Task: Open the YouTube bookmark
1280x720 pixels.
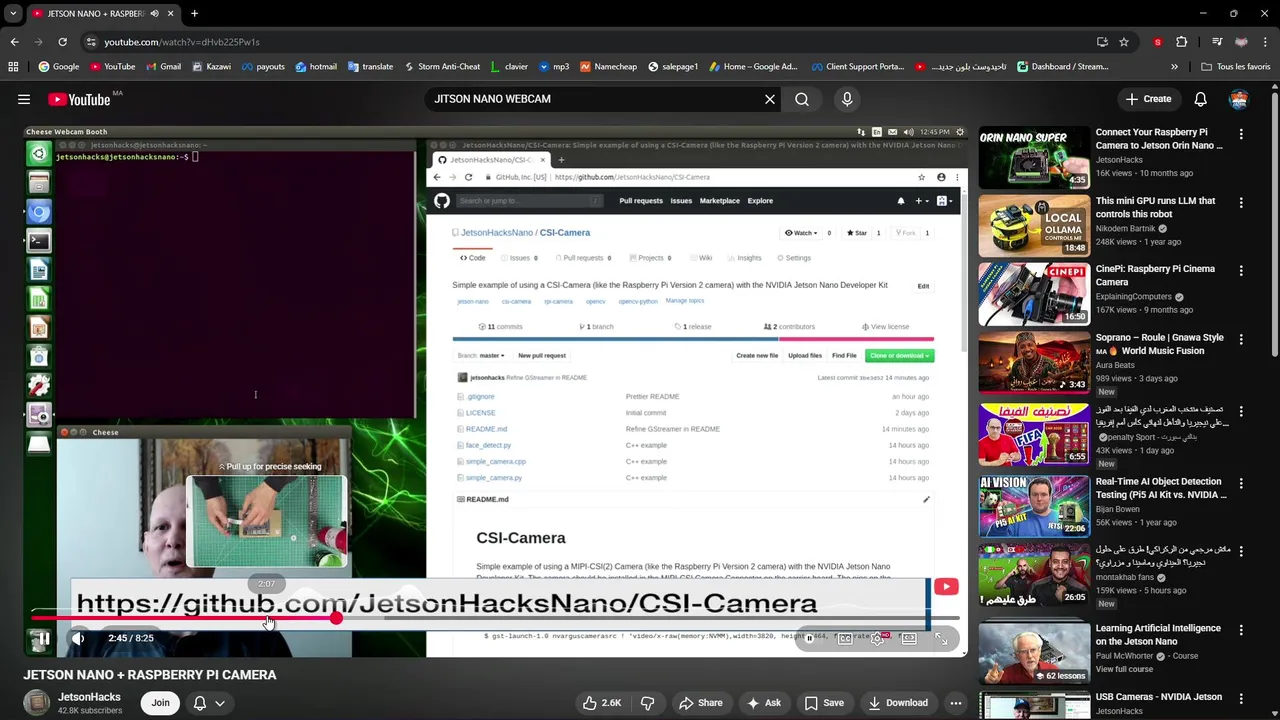Action: [112, 67]
